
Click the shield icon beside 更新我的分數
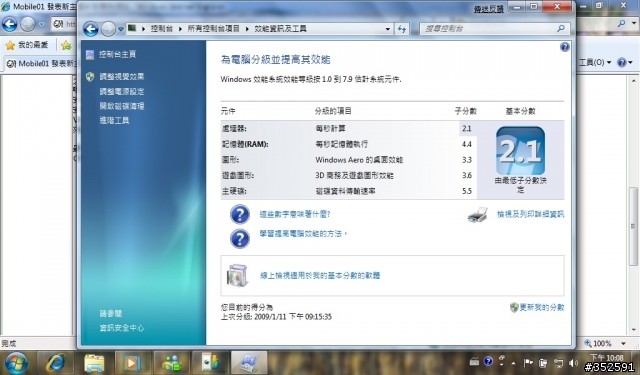tap(514, 307)
